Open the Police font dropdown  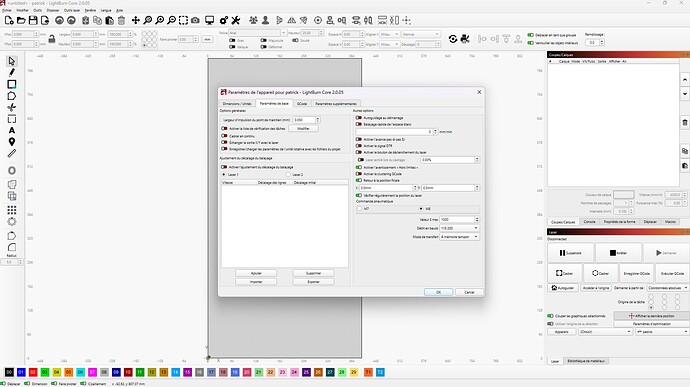click(257, 33)
